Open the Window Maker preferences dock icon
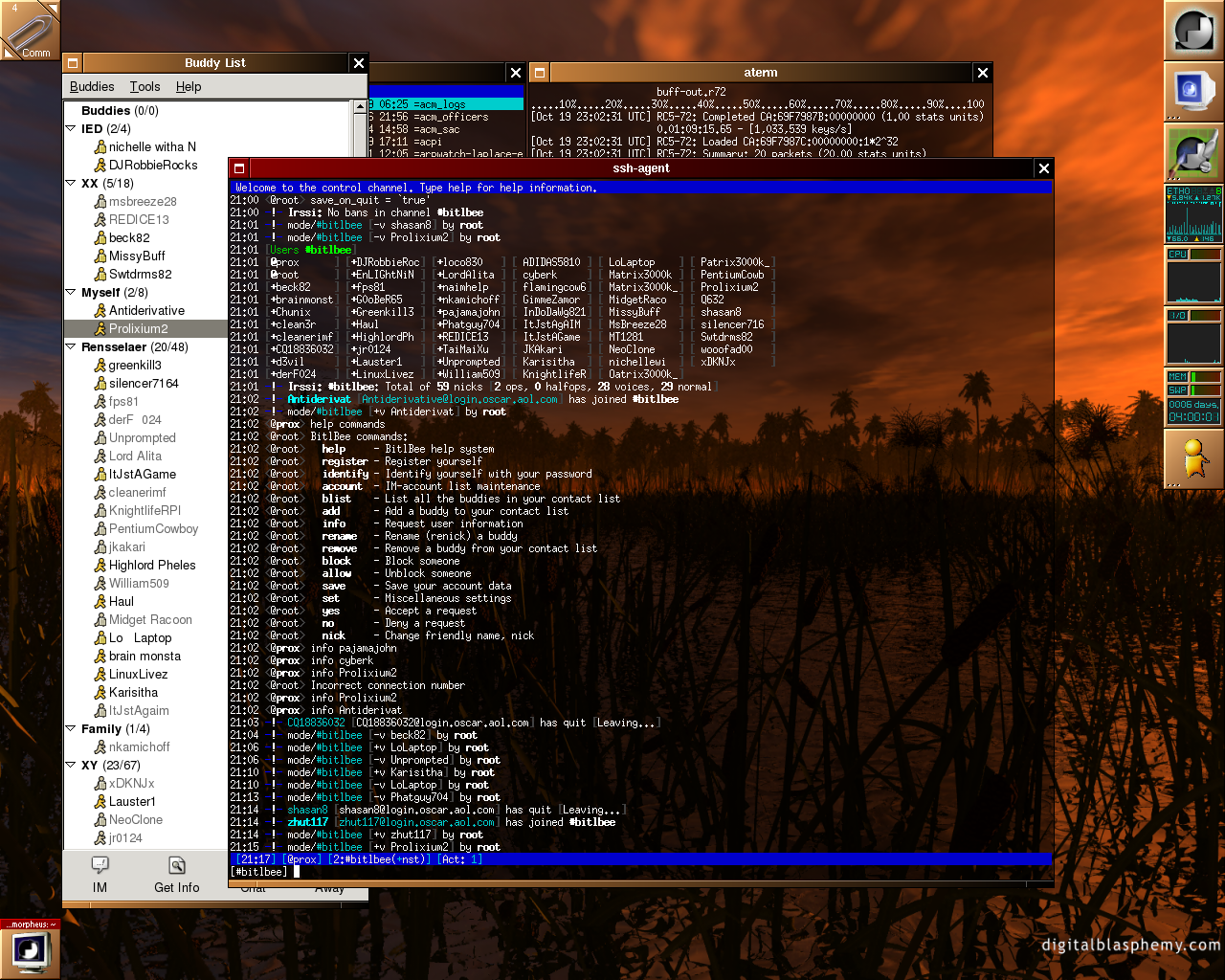 point(1193,153)
